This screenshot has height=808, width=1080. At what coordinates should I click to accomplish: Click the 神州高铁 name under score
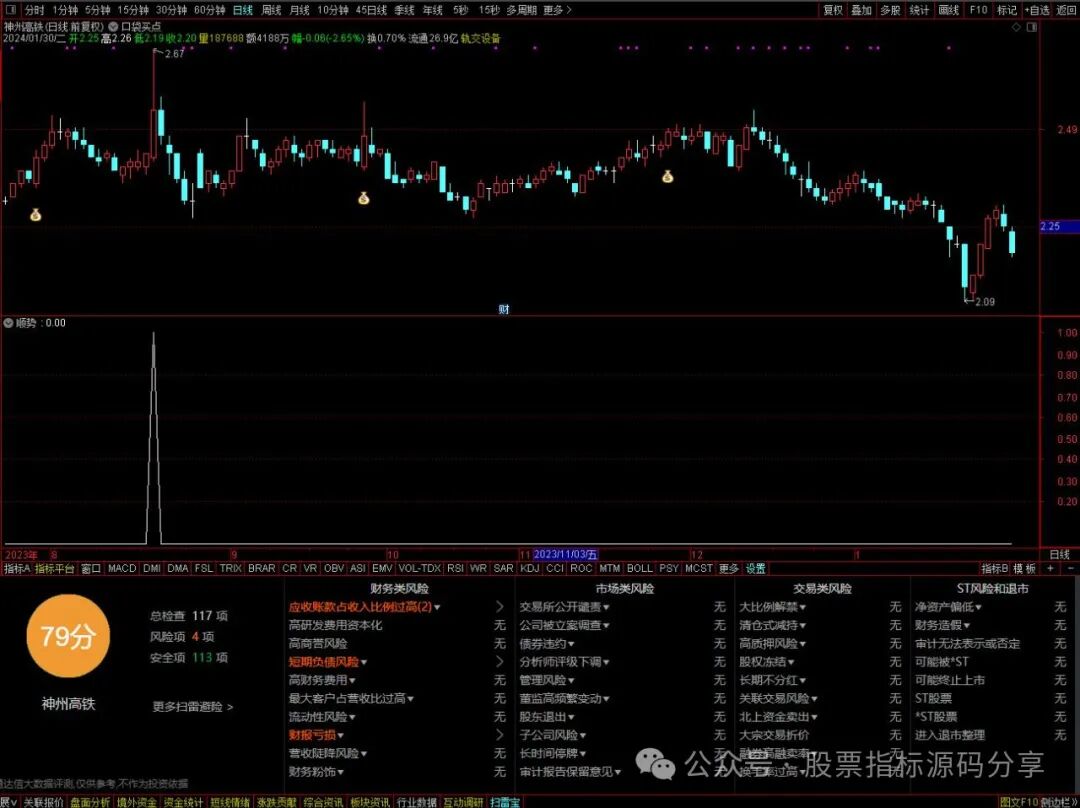(68, 704)
